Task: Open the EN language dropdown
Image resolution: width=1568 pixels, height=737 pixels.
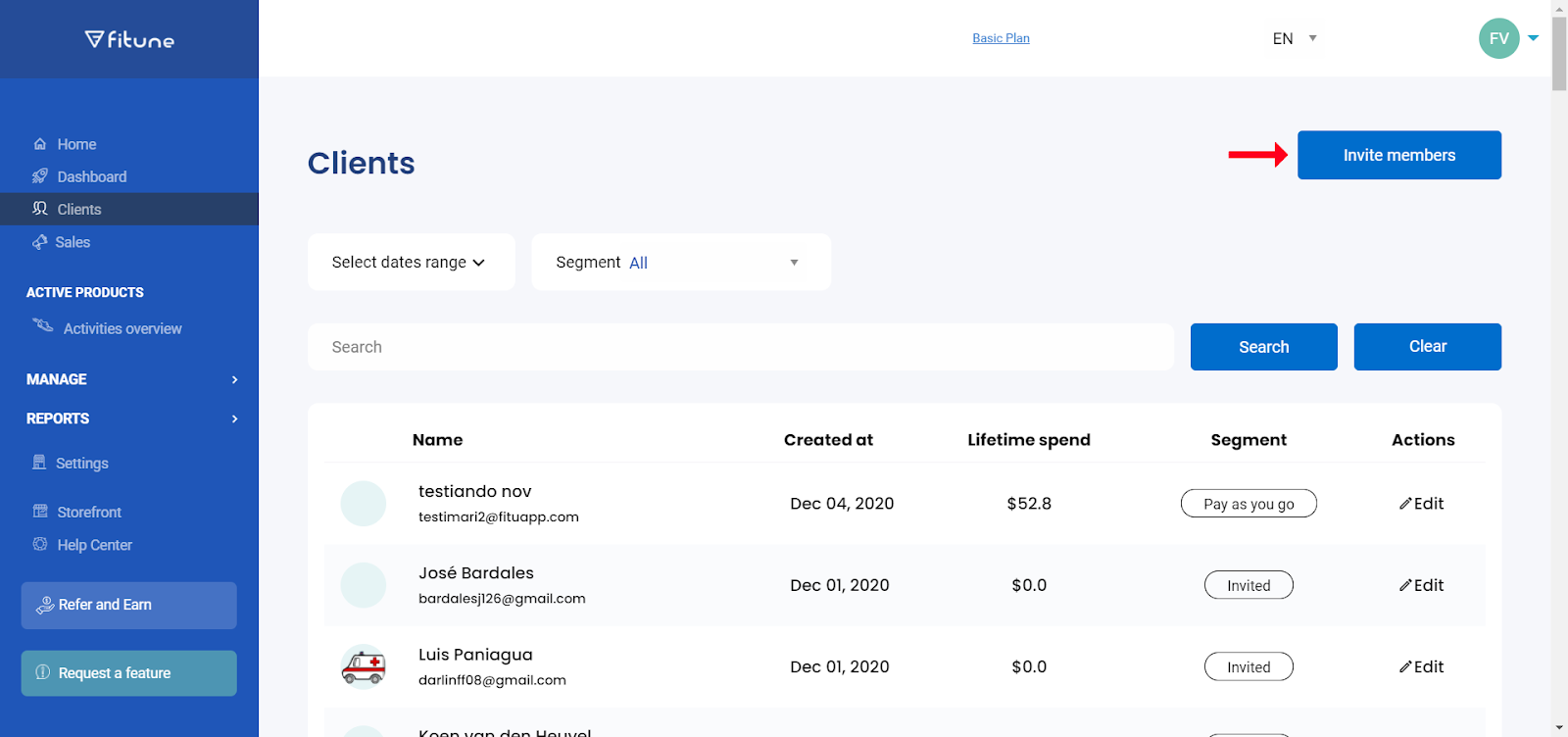Action: (x=1294, y=38)
